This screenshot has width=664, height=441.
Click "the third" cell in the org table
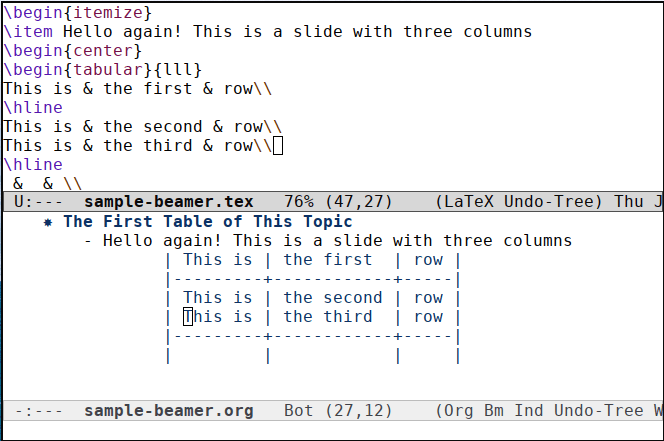[327, 317]
